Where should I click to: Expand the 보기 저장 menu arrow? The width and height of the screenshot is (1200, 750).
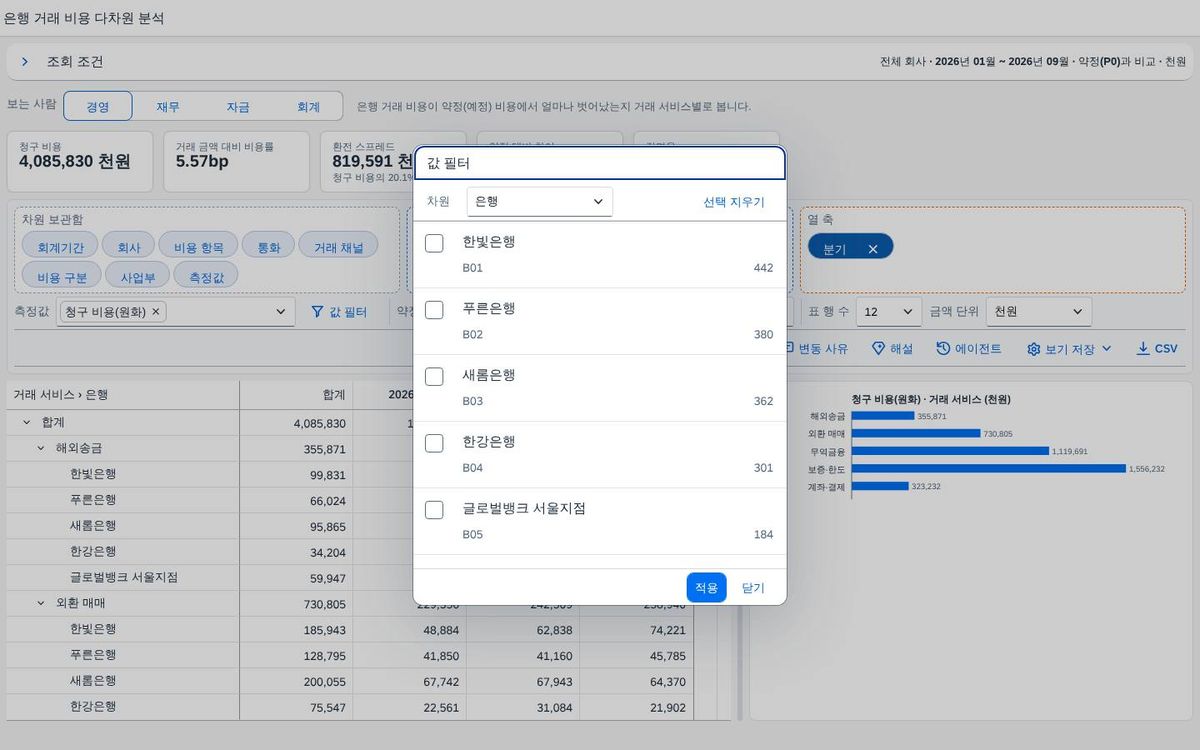(x=1106, y=349)
